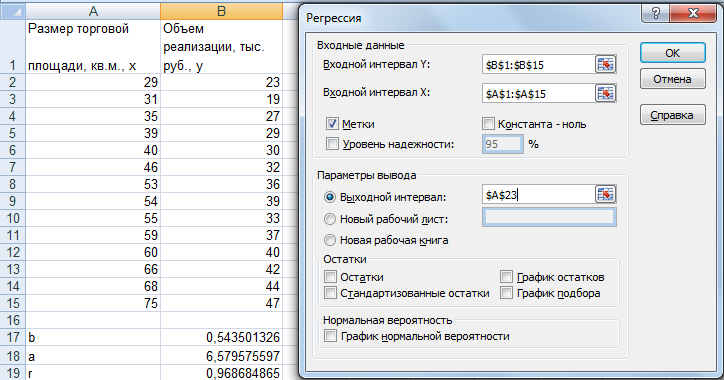Check the Остатки checkbox
Viewport: 724px width, 380px height.
click(330, 277)
